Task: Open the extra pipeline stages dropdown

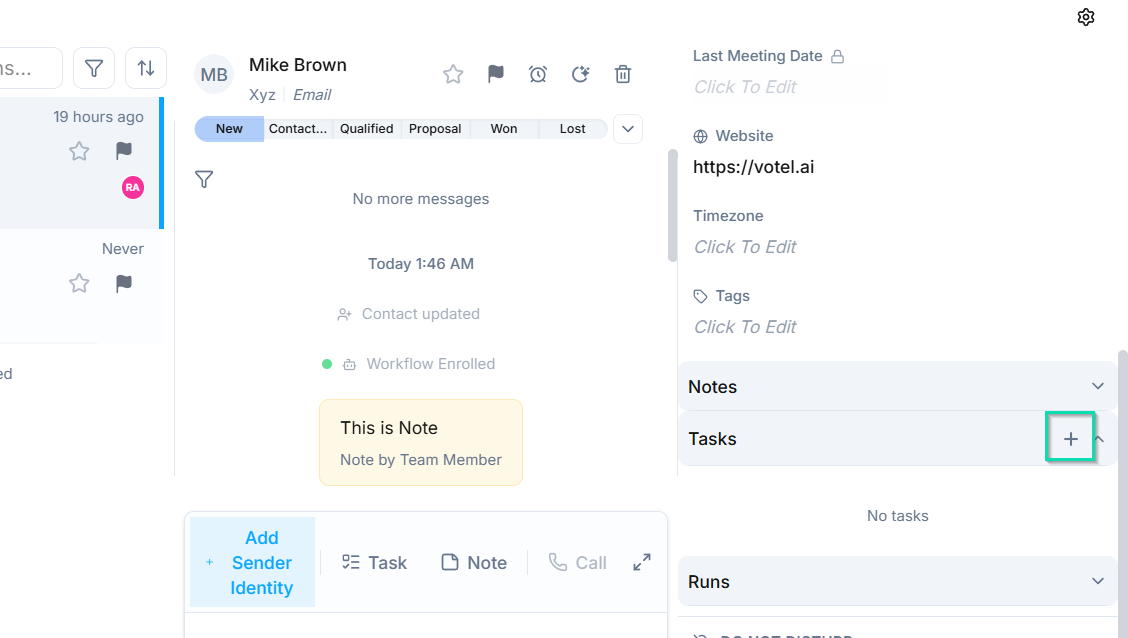Action: tap(627, 129)
